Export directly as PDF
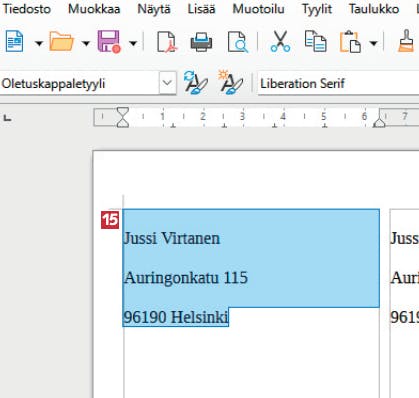The image size is (419, 398). (x=167, y=42)
